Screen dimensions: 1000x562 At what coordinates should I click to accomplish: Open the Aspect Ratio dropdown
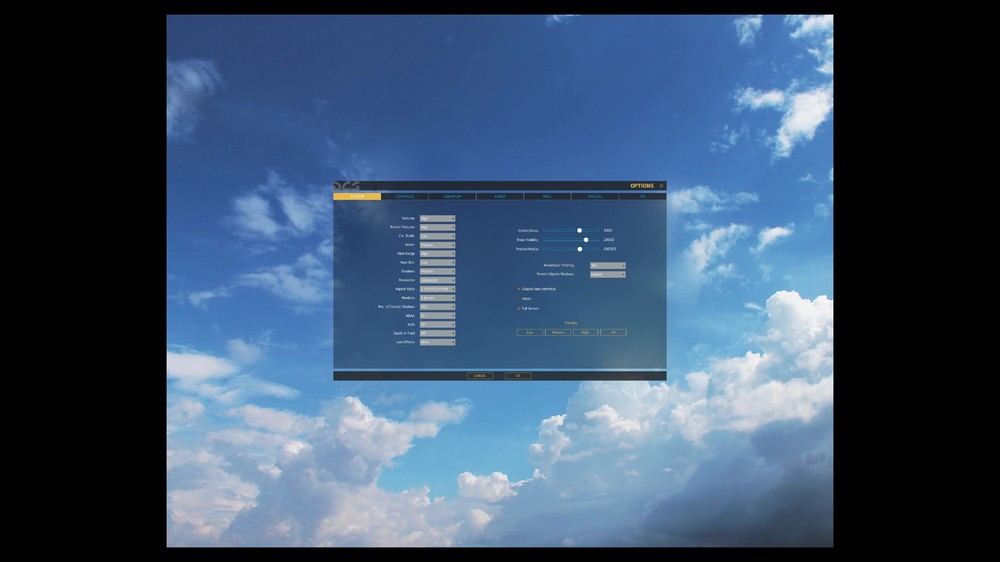click(x=438, y=289)
